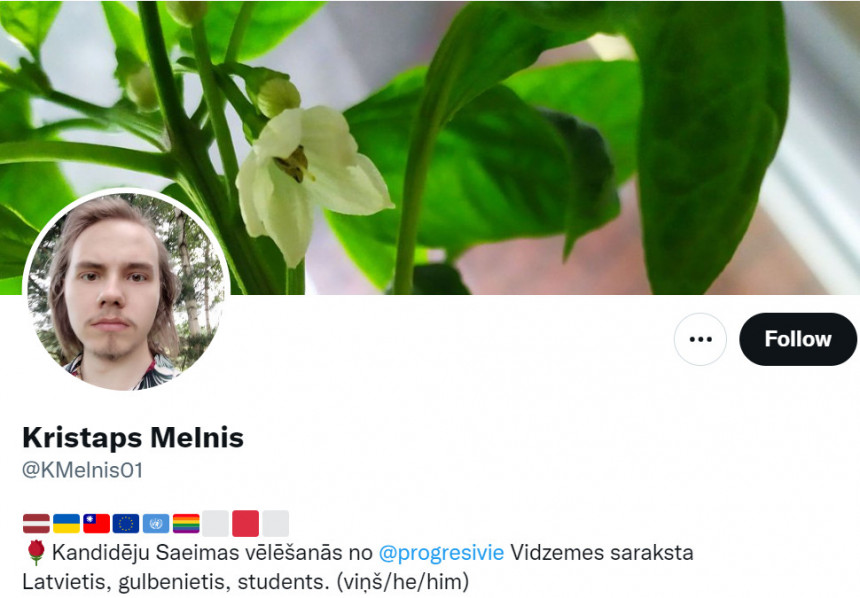Click the Vidzemes saraksta bio text
The image size is (860, 598).
(602, 552)
